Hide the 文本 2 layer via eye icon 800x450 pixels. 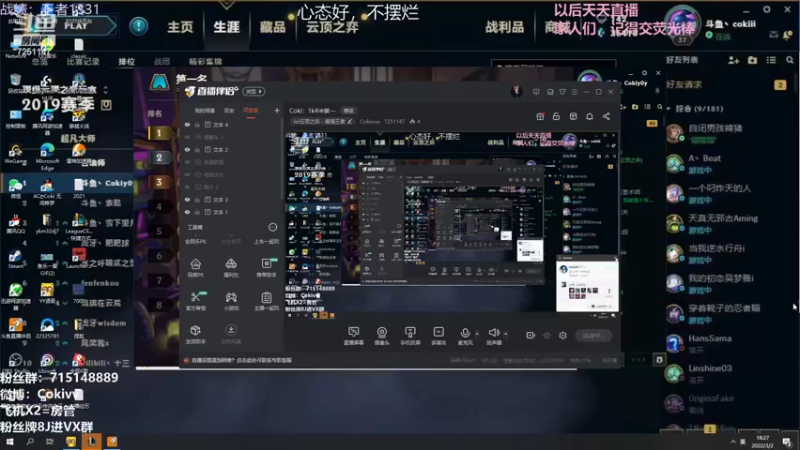point(187,149)
